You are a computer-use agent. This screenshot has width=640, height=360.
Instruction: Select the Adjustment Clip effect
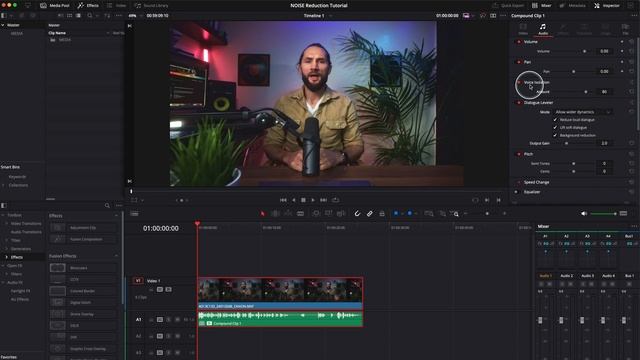pos(83,227)
